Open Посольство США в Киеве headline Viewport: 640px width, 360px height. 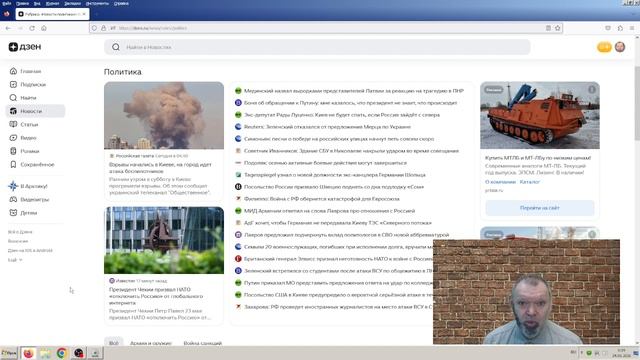click(338, 295)
